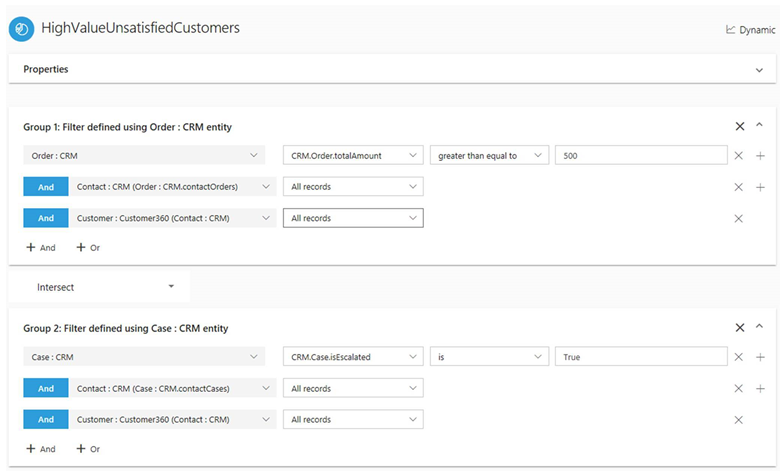782x471 pixels.
Task: Open the Case : CRM entity dropdown
Action: tap(144, 357)
